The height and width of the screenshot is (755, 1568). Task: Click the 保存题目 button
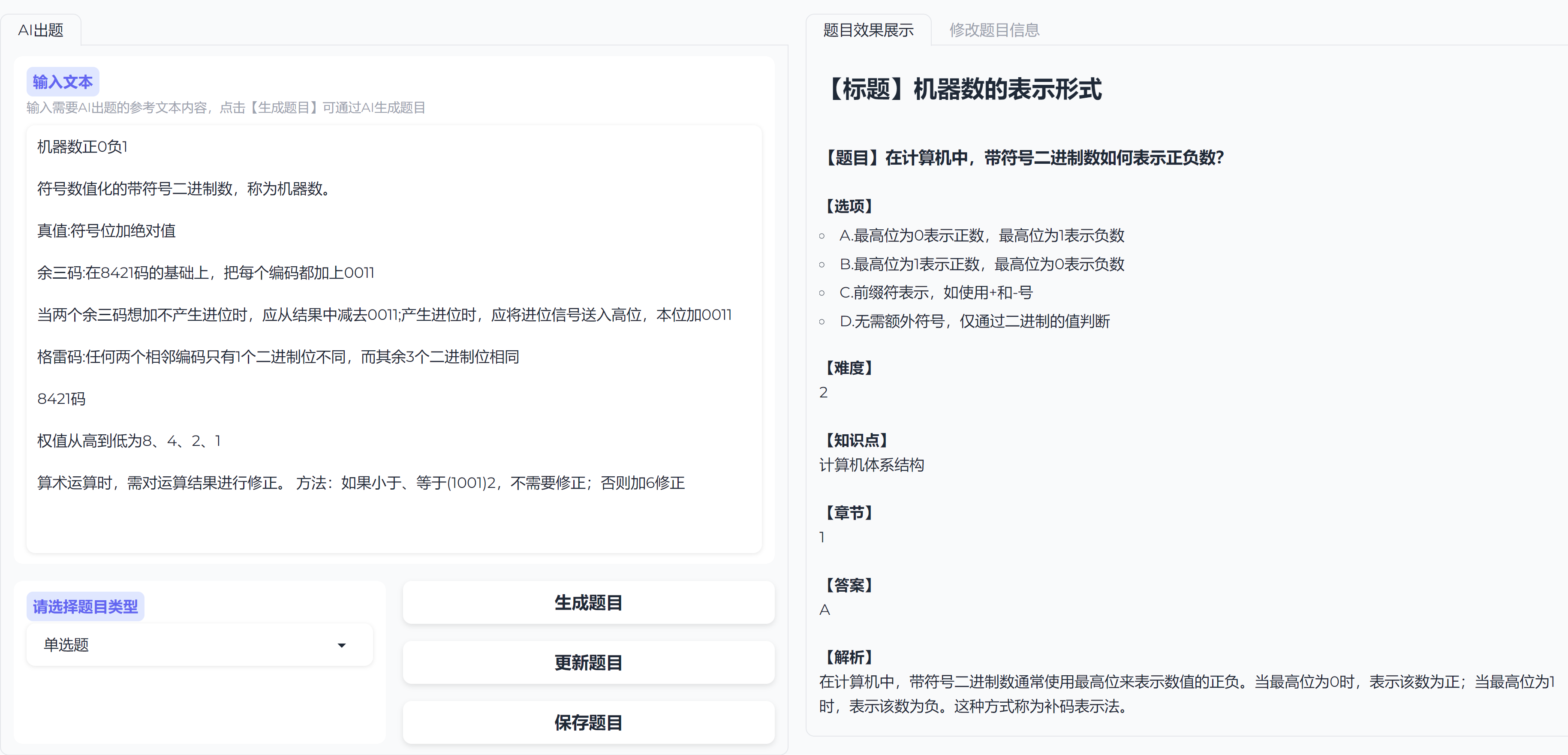(x=588, y=723)
